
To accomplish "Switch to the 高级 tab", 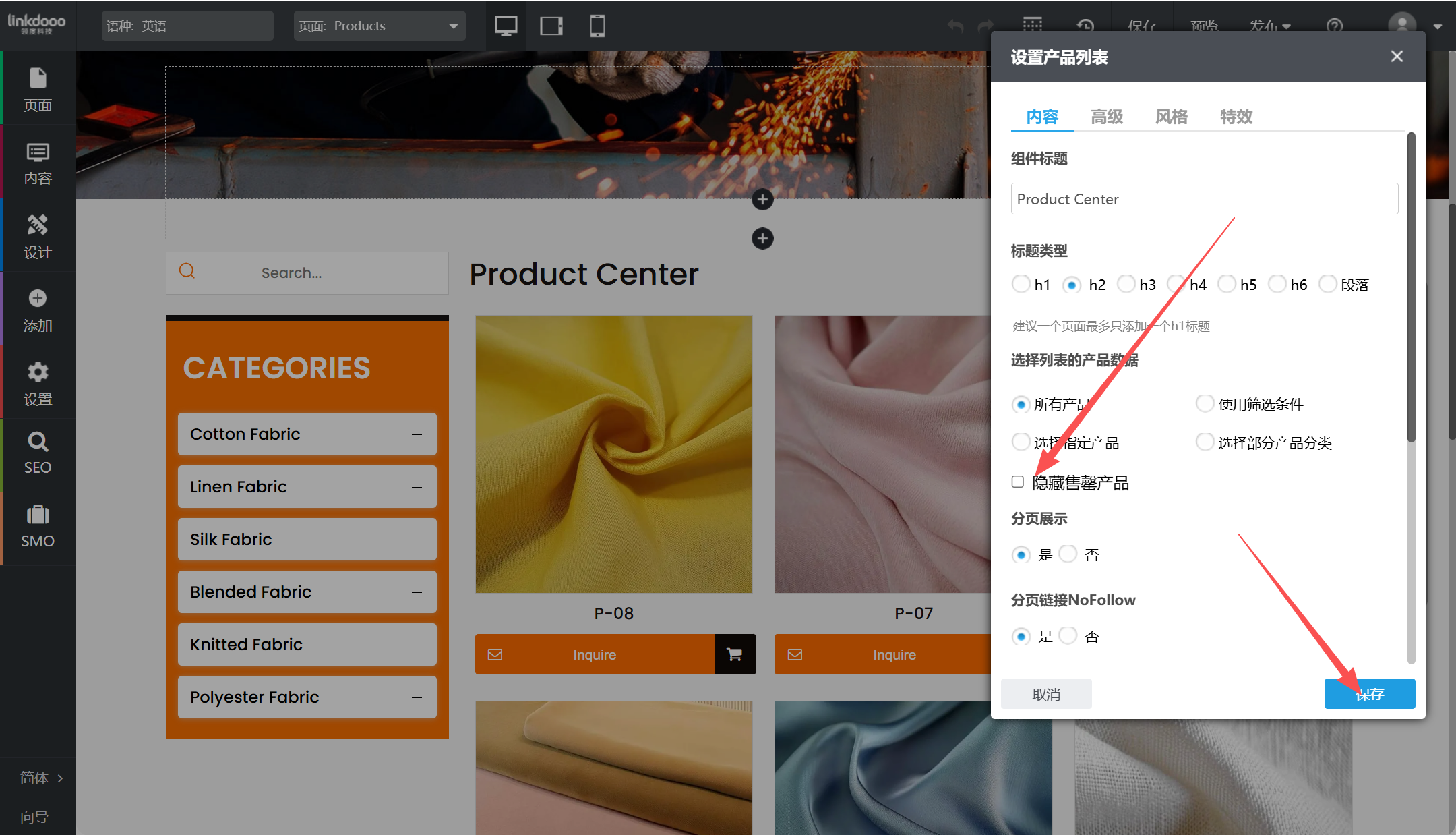I will 1107,117.
